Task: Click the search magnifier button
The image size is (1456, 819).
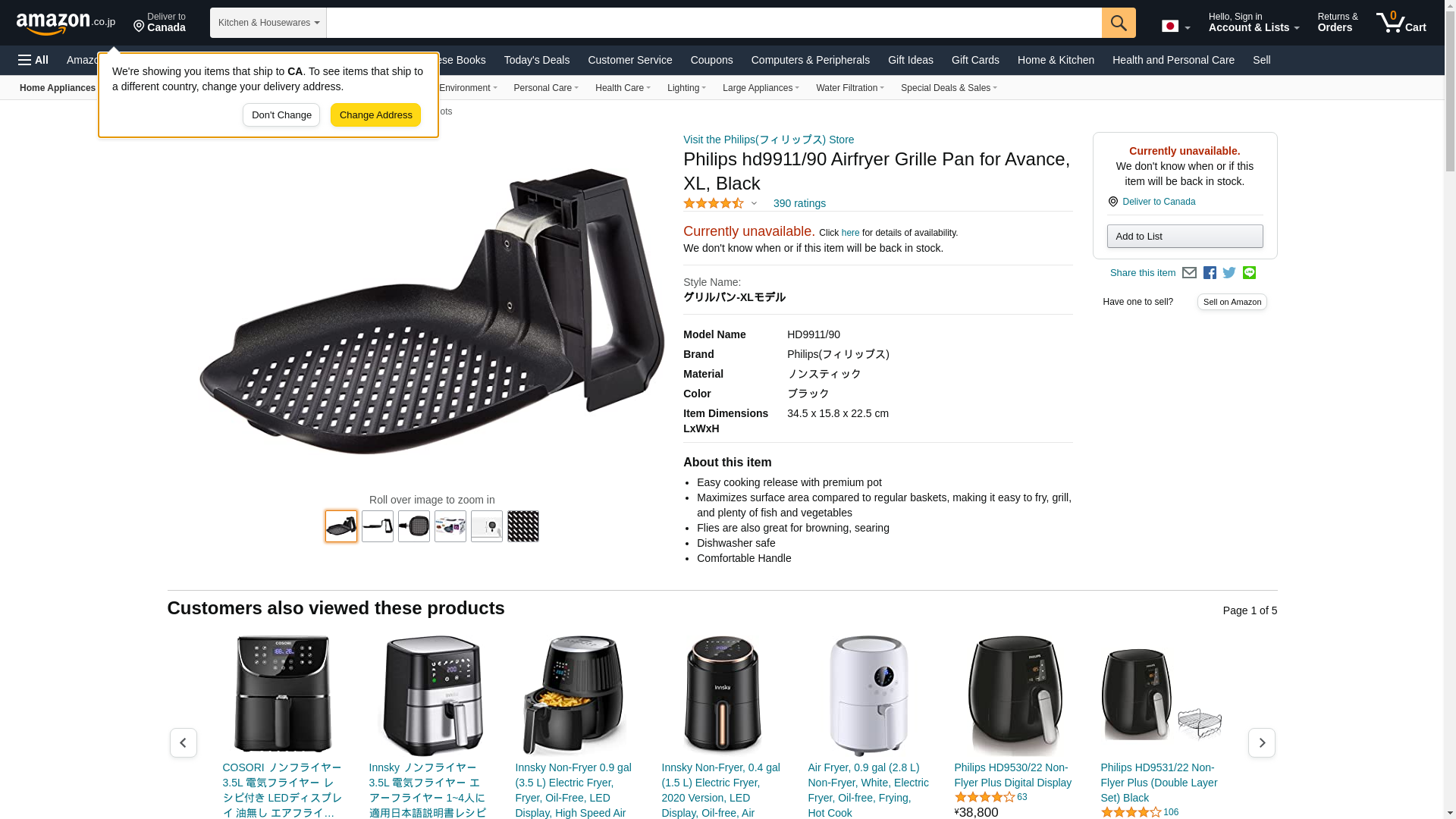Action: [1119, 23]
